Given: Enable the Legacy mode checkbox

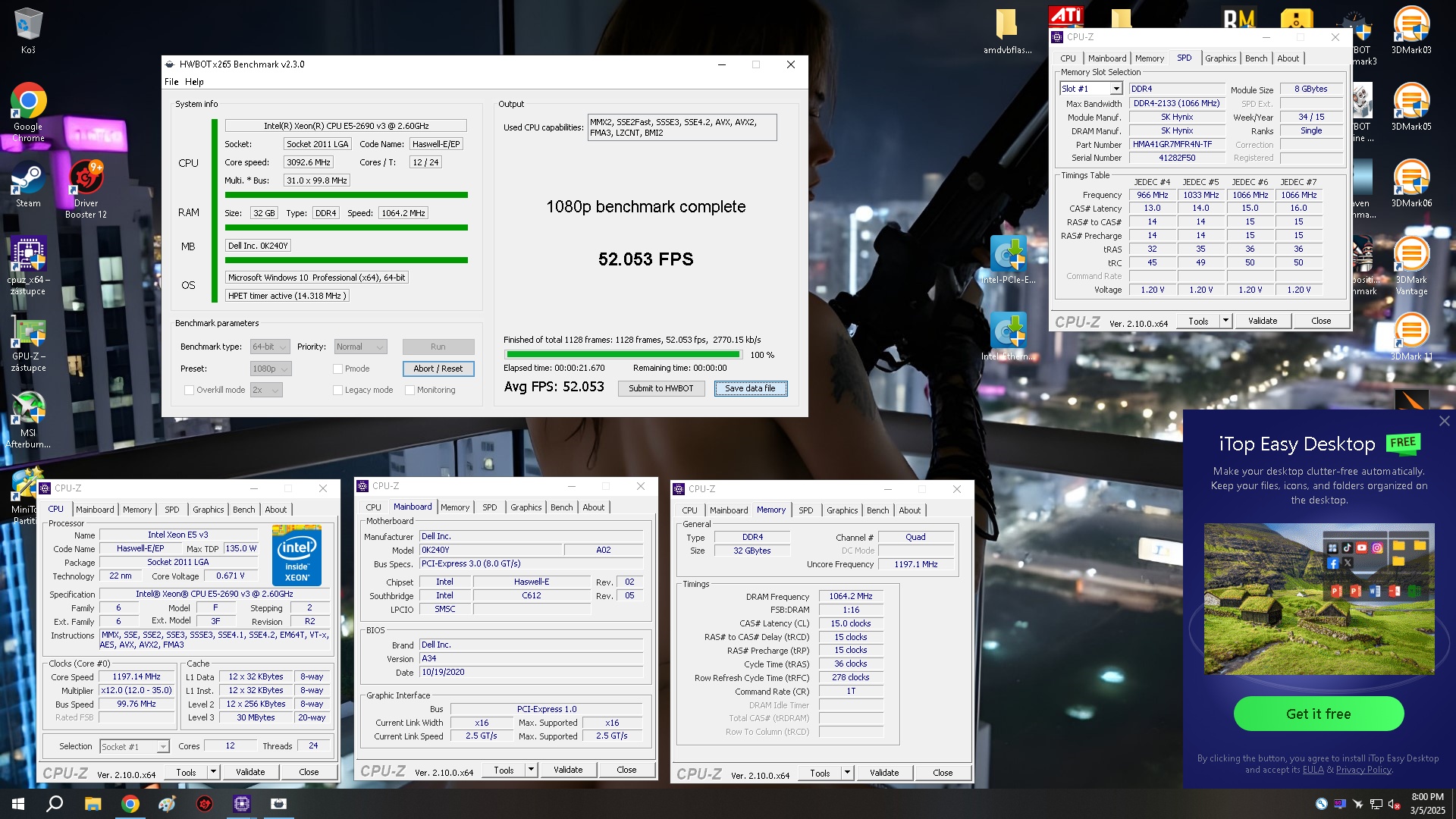Looking at the screenshot, I should point(338,391).
